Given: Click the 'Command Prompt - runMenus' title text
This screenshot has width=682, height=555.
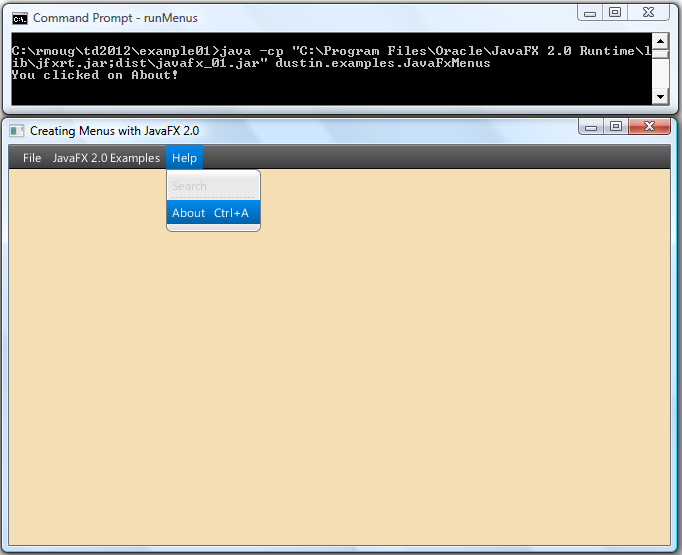Looking at the screenshot, I should [115, 18].
